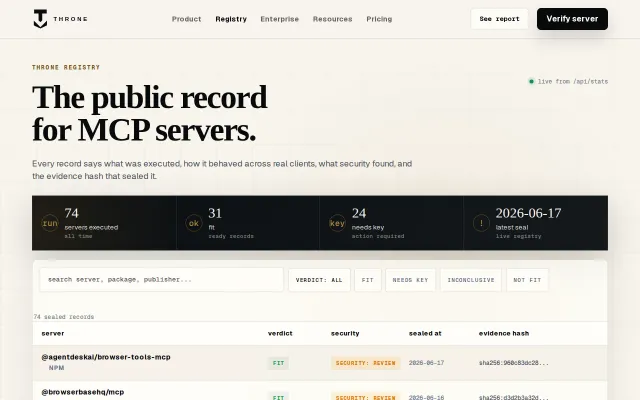This screenshot has width=640, height=400.
Task: Click the NPM tag under browser-tools-mcp
Action: click(x=56, y=368)
